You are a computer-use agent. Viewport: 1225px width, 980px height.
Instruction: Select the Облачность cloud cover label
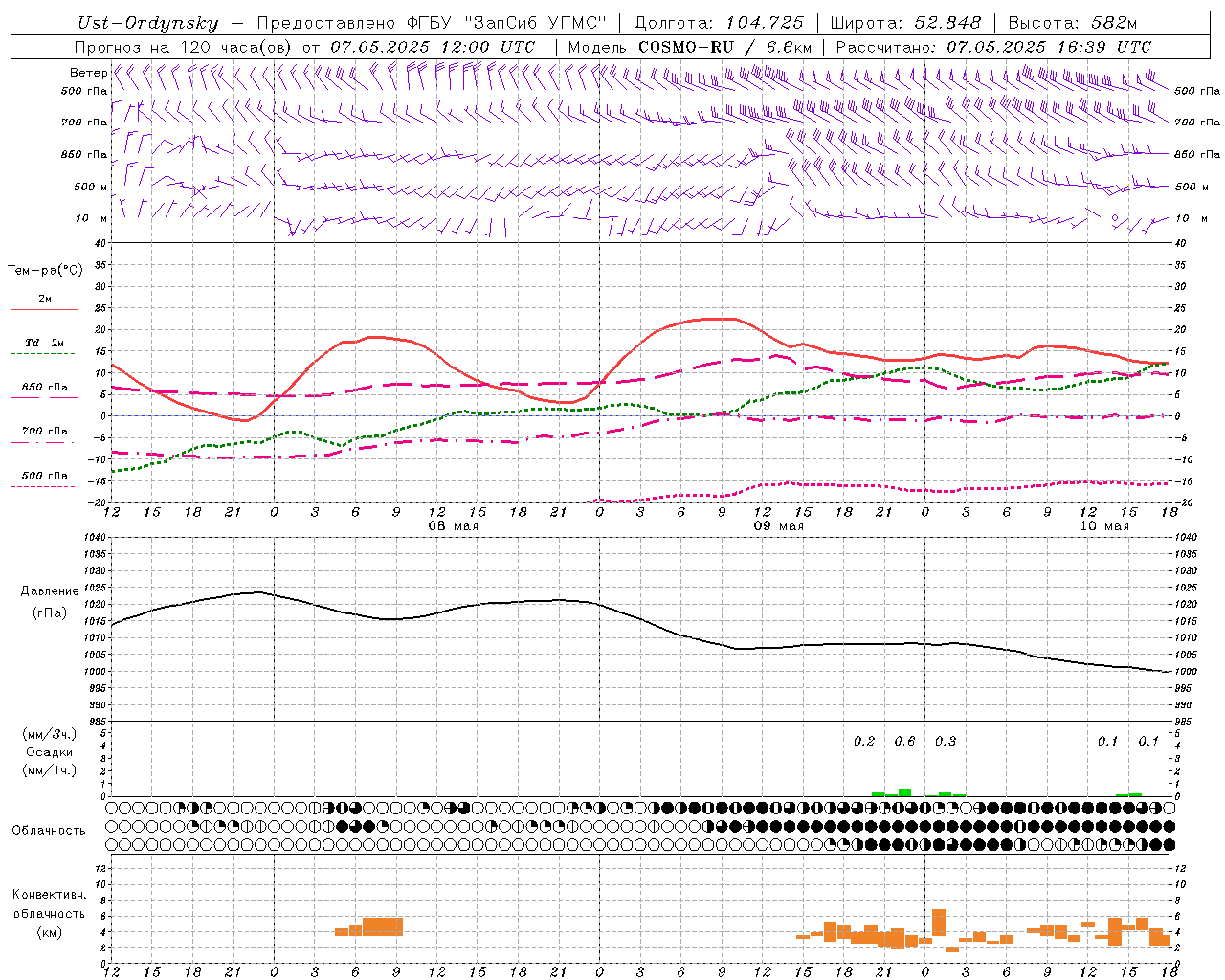point(49,830)
